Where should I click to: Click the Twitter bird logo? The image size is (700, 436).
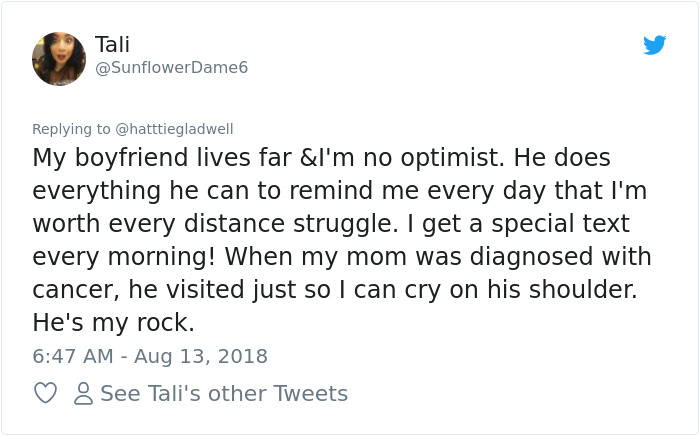coord(655,45)
